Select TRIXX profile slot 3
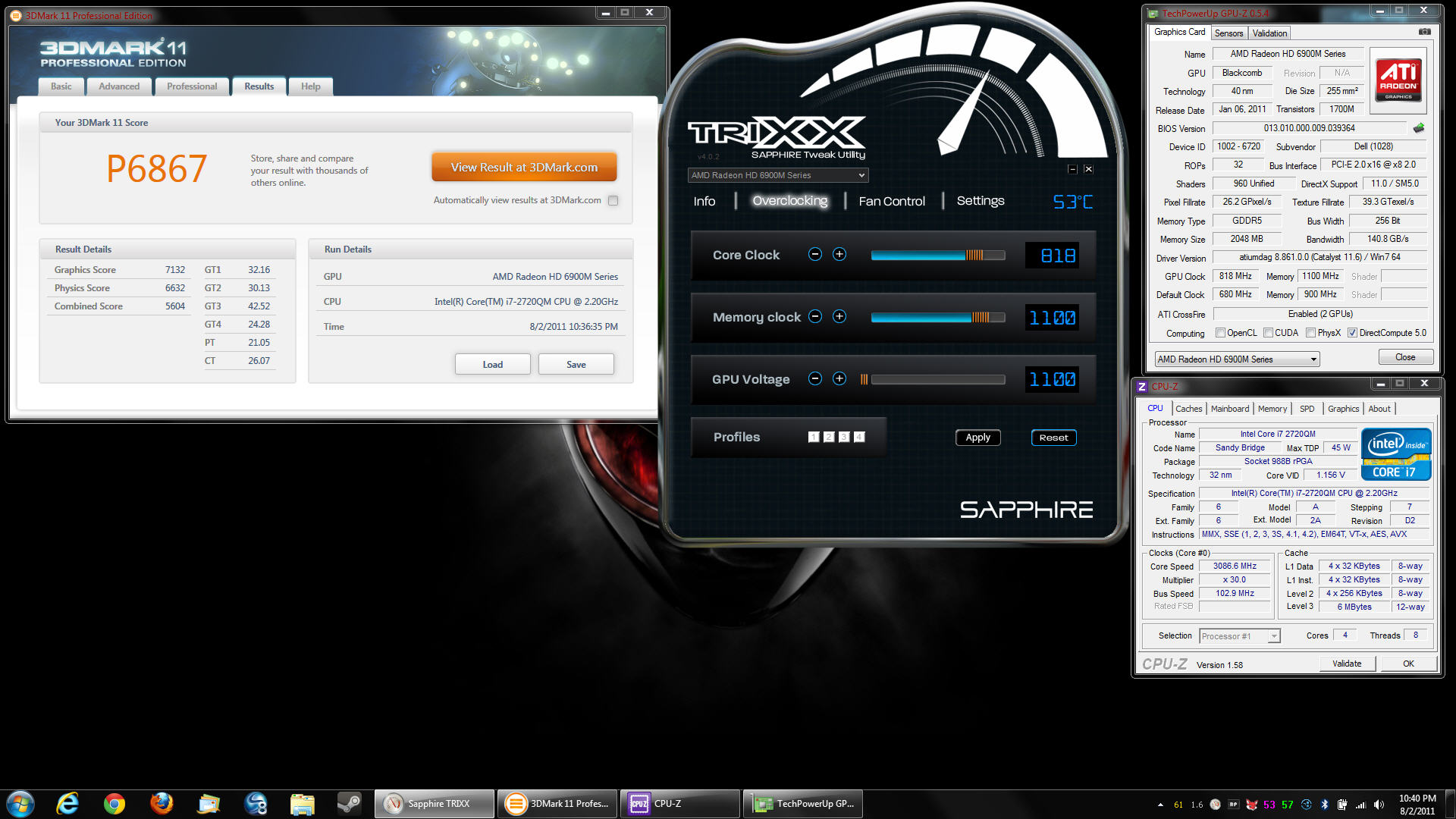The image size is (1456, 819). tap(844, 437)
